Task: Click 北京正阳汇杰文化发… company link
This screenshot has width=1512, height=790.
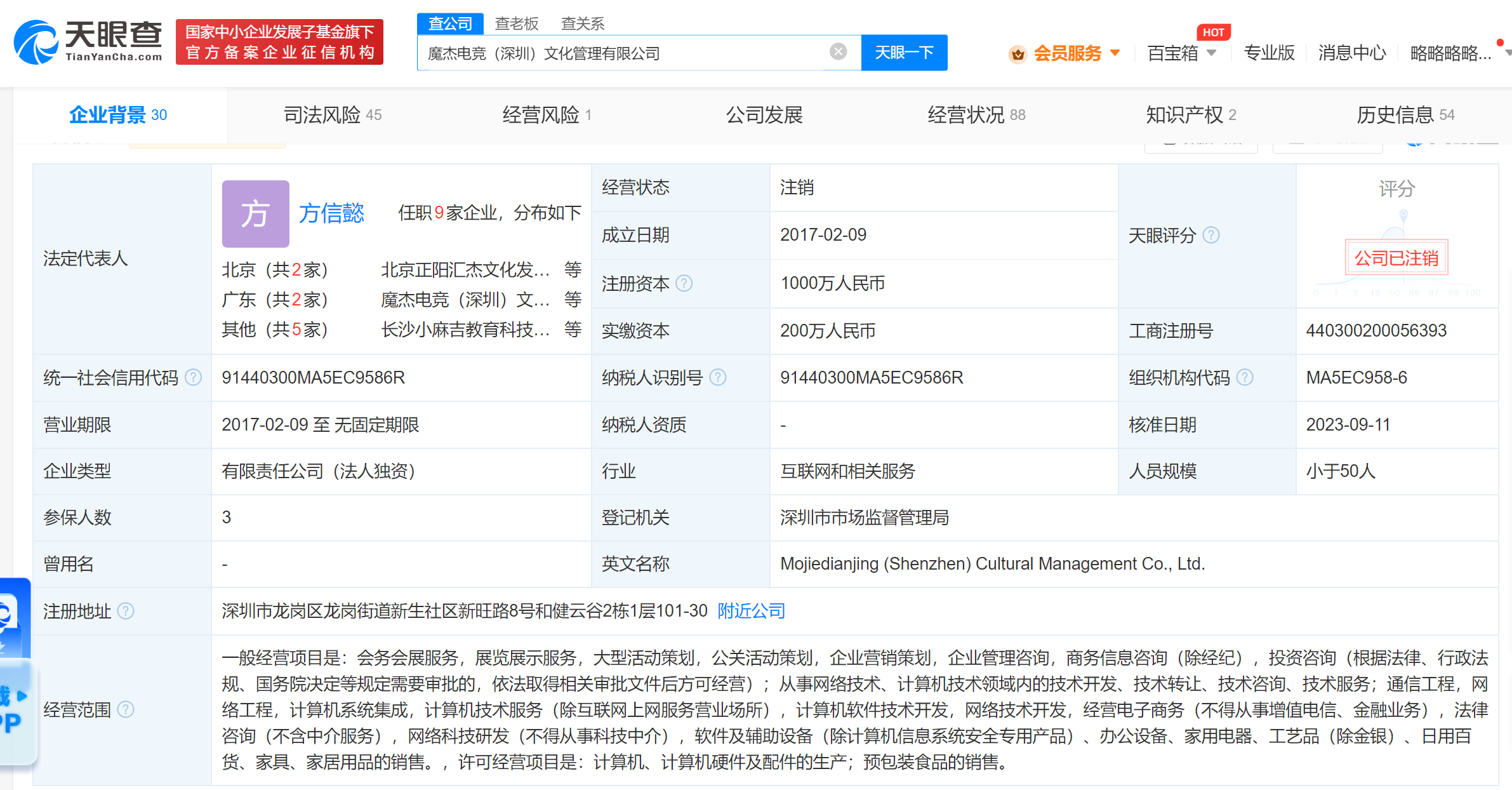Action: click(x=465, y=270)
